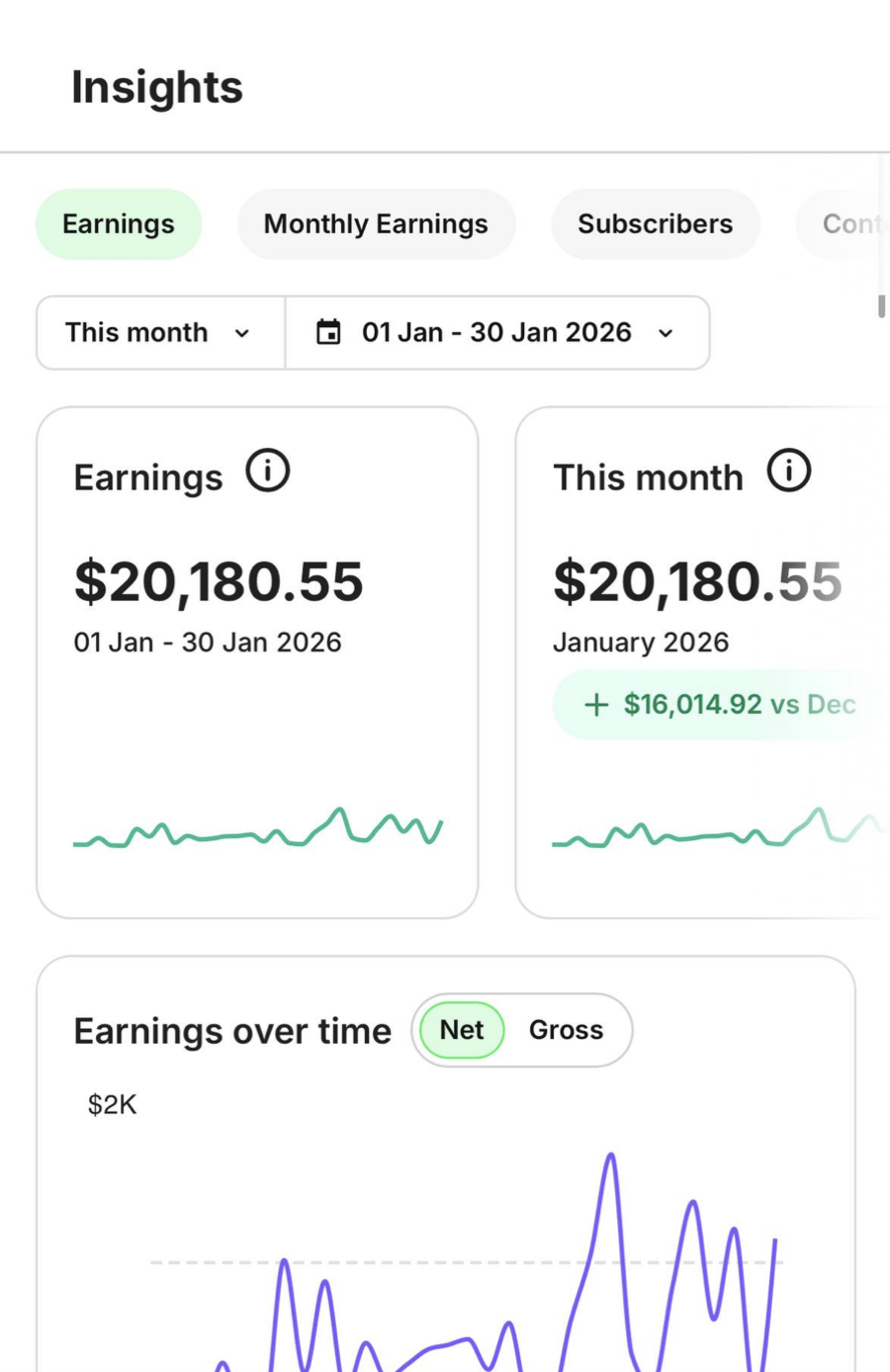Viewport: 890px width, 1372px height.
Task: Select the Earnings tab
Action: tap(119, 224)
